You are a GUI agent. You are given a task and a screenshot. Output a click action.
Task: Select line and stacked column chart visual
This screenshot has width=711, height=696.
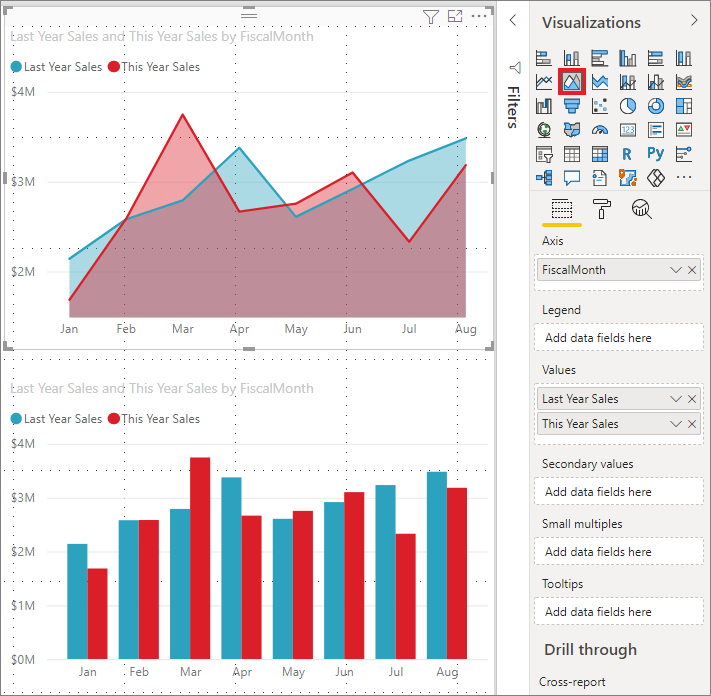click(628, 82)
